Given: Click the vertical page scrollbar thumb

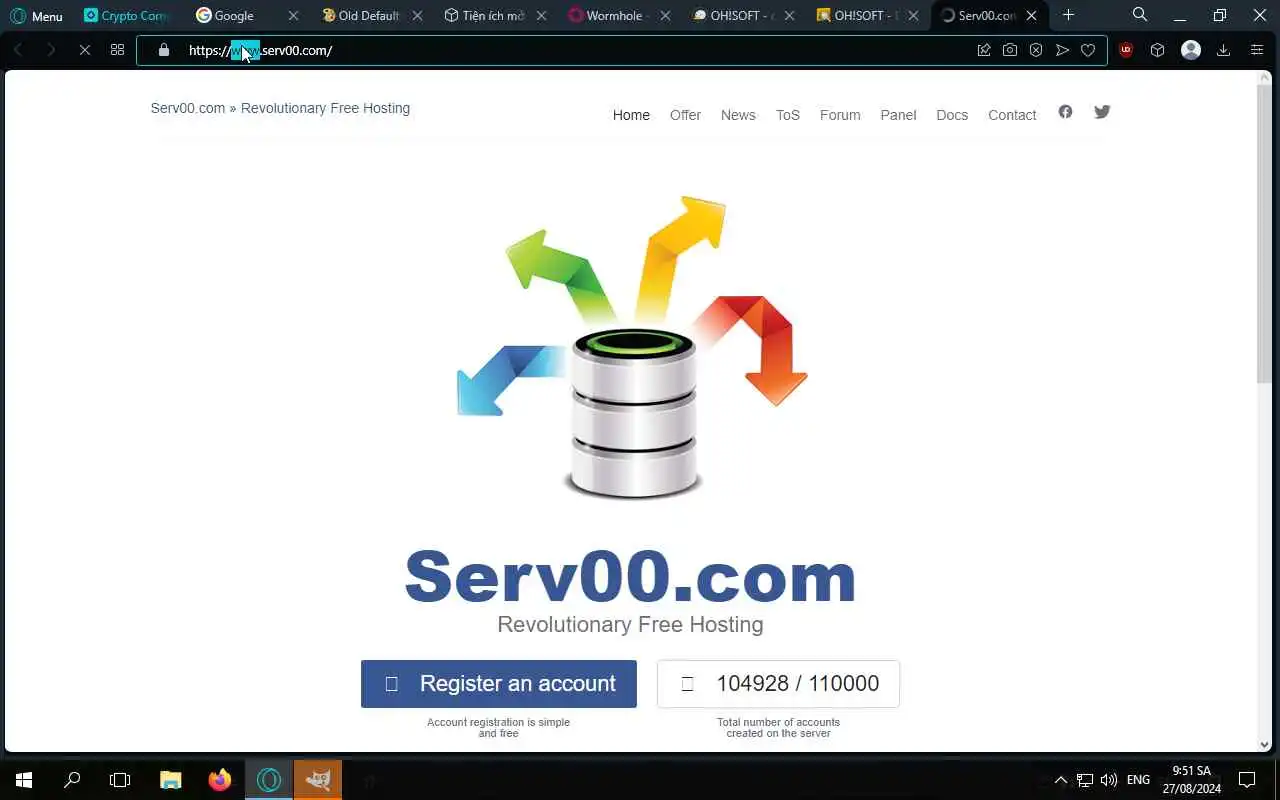Looking at the screenshot, I should point(1264,232).
